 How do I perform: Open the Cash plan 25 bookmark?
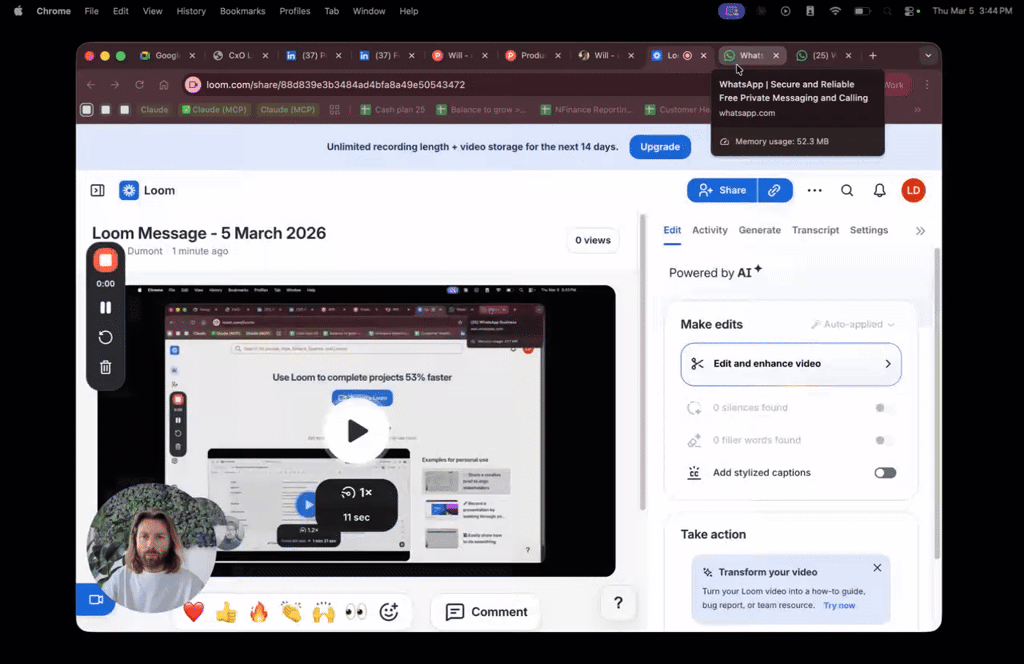click(392, 110)
